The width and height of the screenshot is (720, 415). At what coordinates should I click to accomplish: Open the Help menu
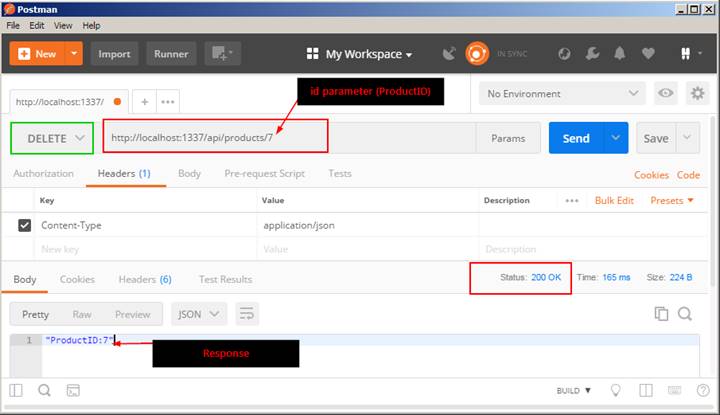pos(91,25)
